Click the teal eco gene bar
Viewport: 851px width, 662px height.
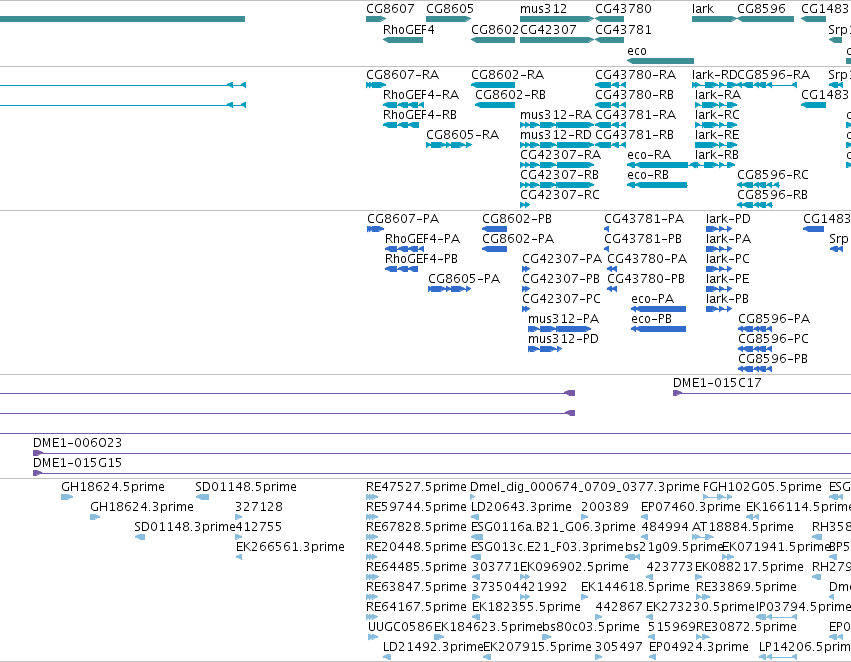[661, 61]
